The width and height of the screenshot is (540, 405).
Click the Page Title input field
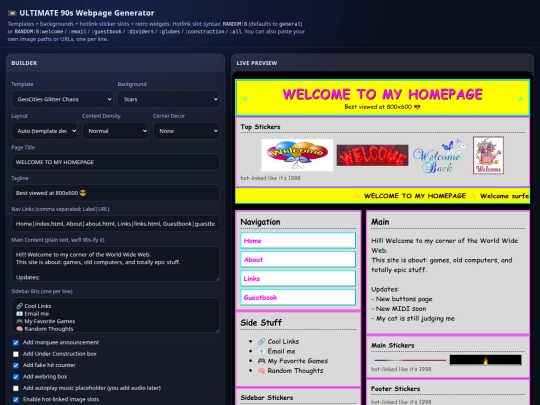pyautogui.click(x=115, y=162)
